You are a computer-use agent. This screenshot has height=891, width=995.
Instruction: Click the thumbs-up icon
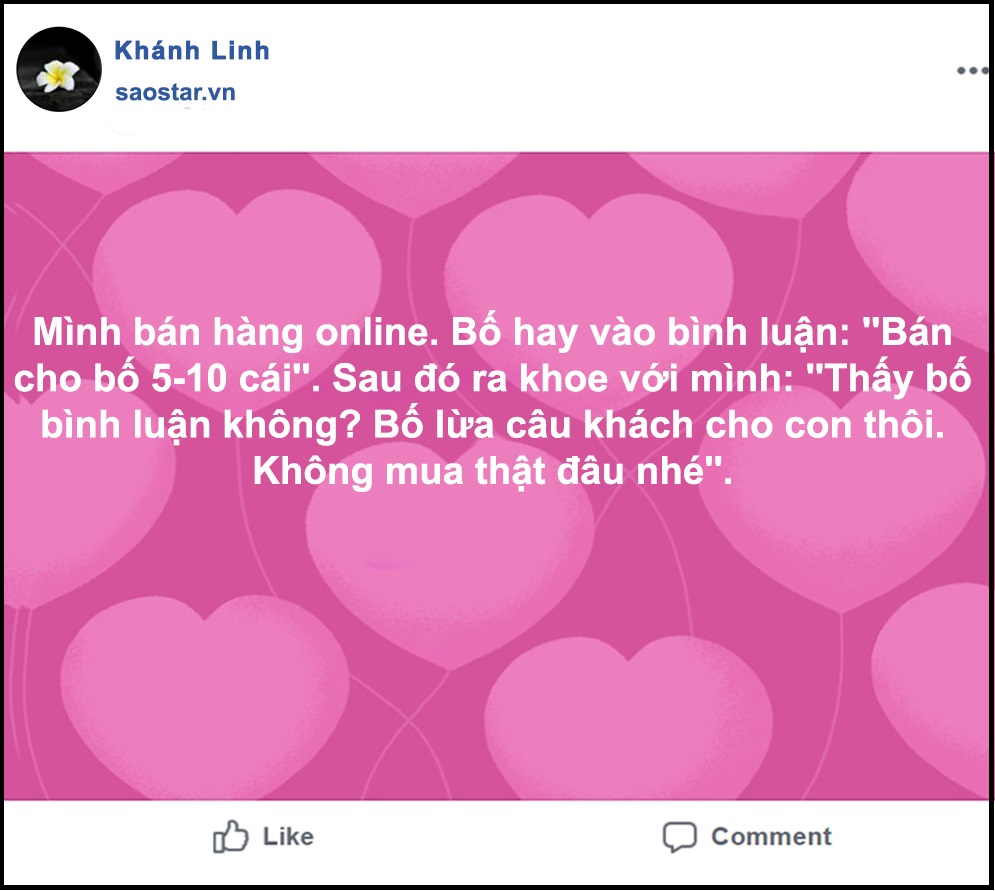[230, 836]
